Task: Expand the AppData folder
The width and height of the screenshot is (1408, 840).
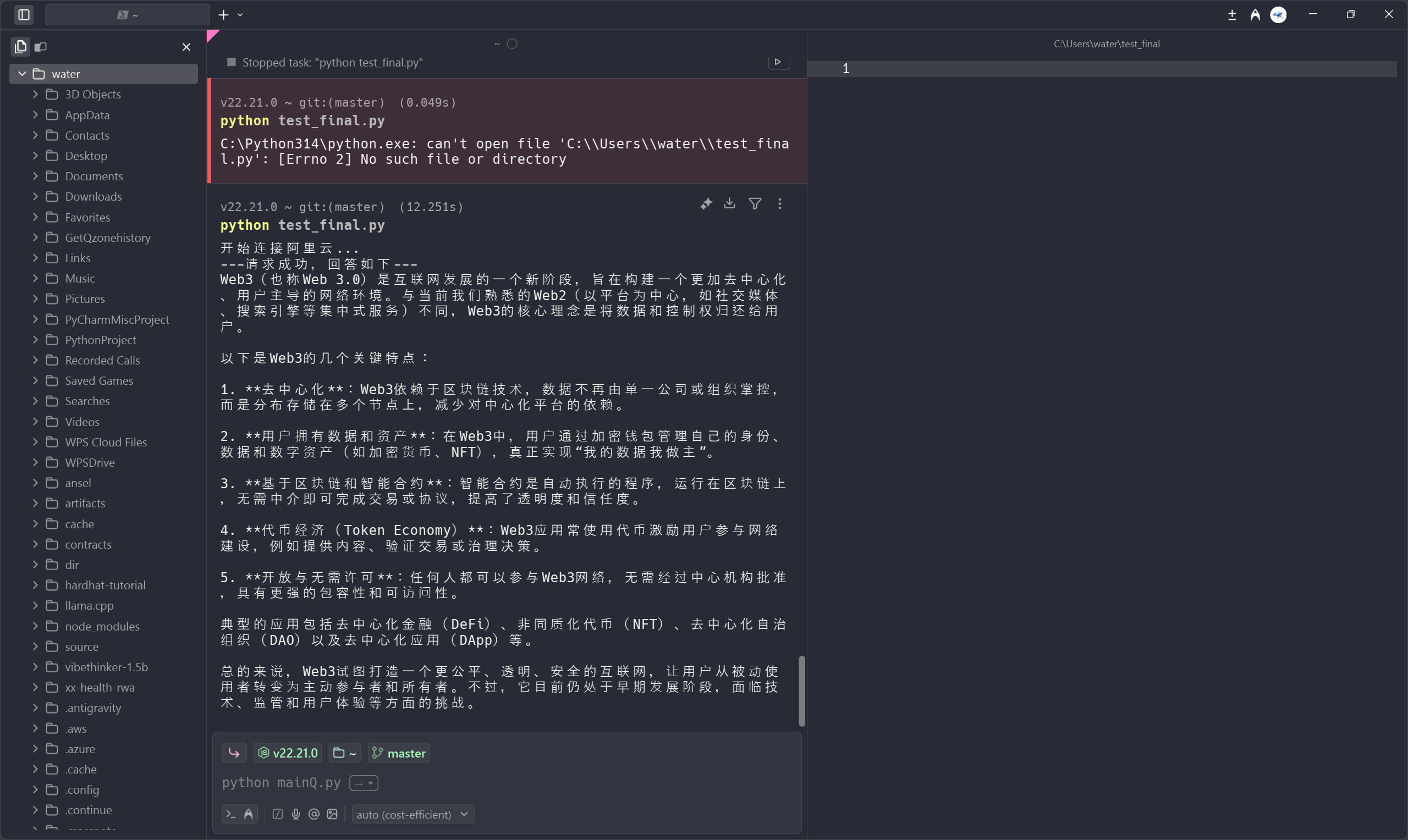Action: [x=35, y=114]
